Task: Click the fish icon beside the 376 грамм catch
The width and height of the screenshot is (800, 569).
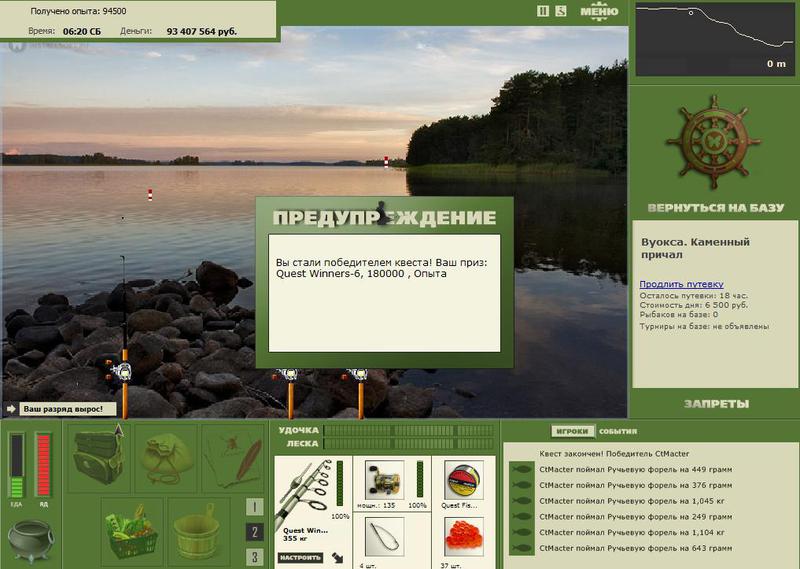Action: 522,485
